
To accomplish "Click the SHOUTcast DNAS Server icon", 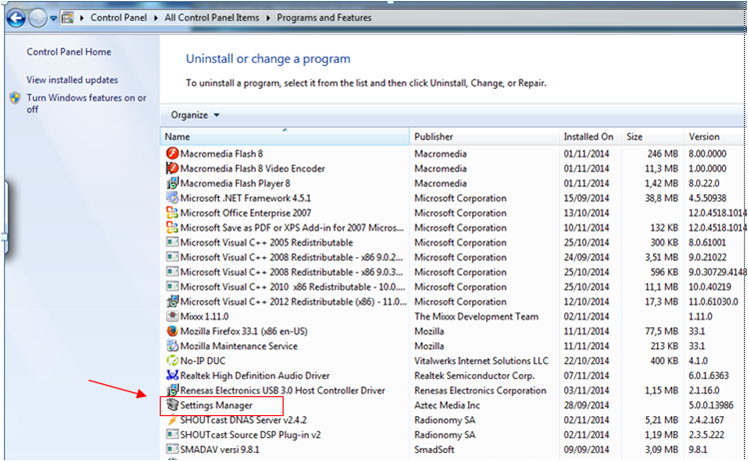I will pyautogui.click(x=172, y=420).
